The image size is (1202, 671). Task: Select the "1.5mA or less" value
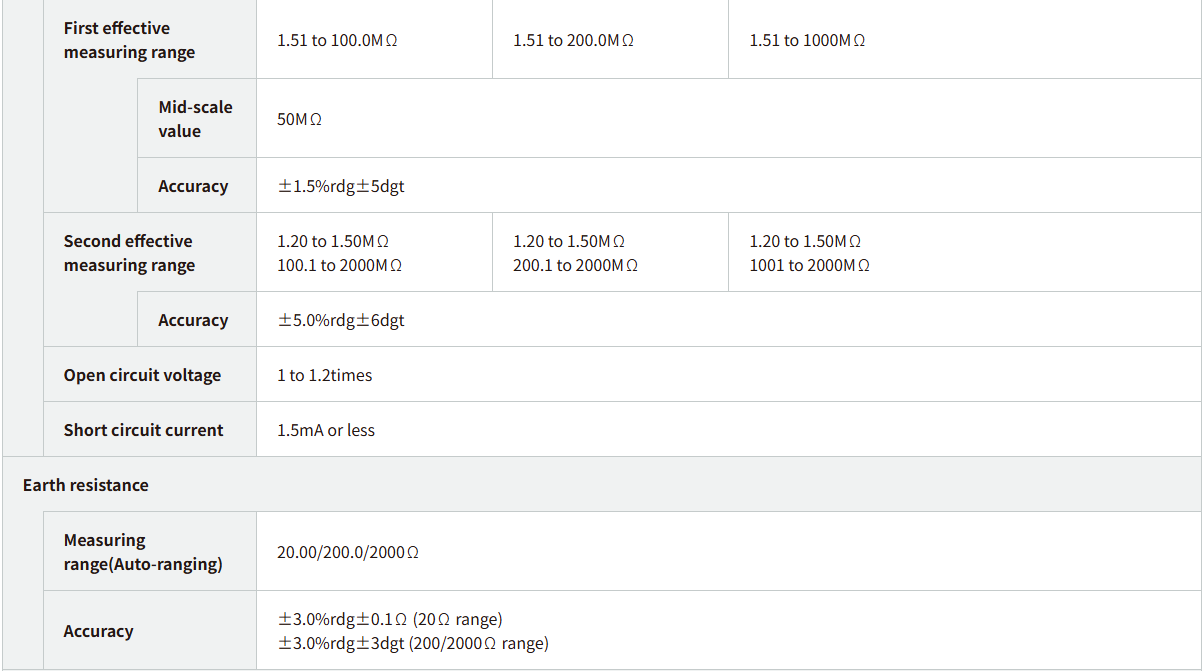[x=326, y=430]
